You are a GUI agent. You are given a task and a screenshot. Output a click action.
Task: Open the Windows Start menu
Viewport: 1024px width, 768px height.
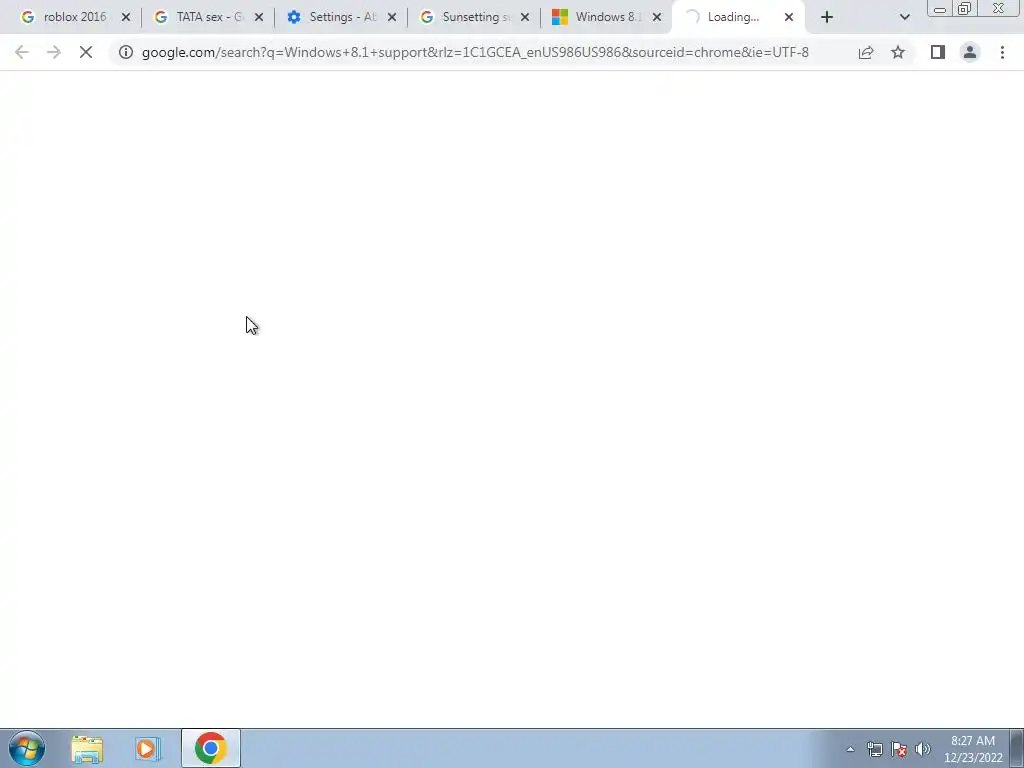27,748
